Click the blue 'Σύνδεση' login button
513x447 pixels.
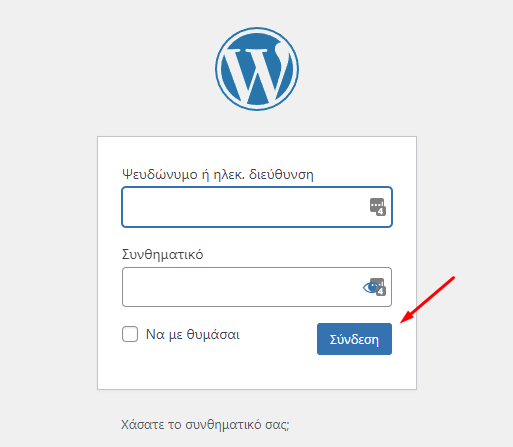coord(354,339)
